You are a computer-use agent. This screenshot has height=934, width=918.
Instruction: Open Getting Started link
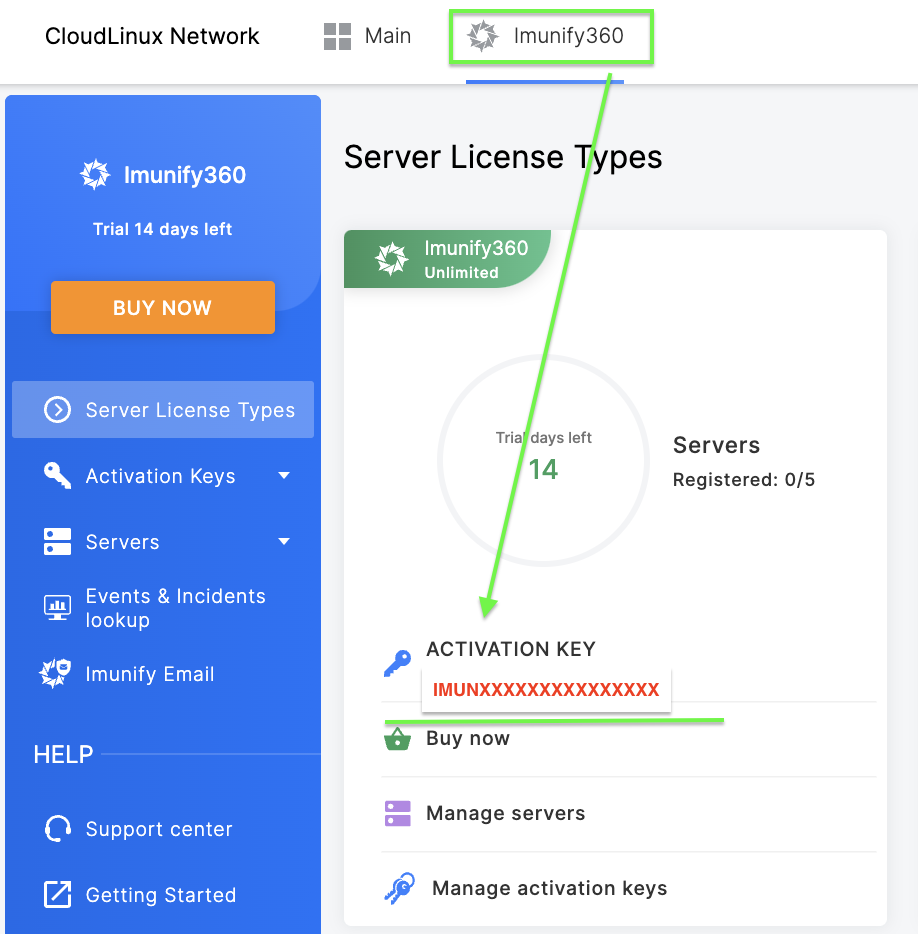coord(161,895)
